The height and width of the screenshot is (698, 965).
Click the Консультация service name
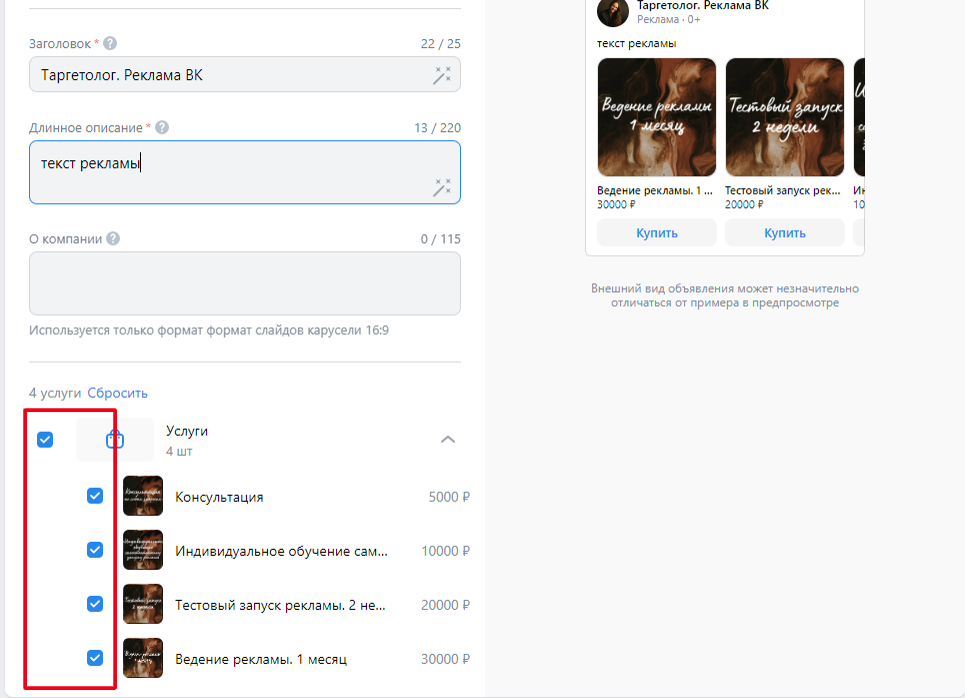[x=219, y=497]
